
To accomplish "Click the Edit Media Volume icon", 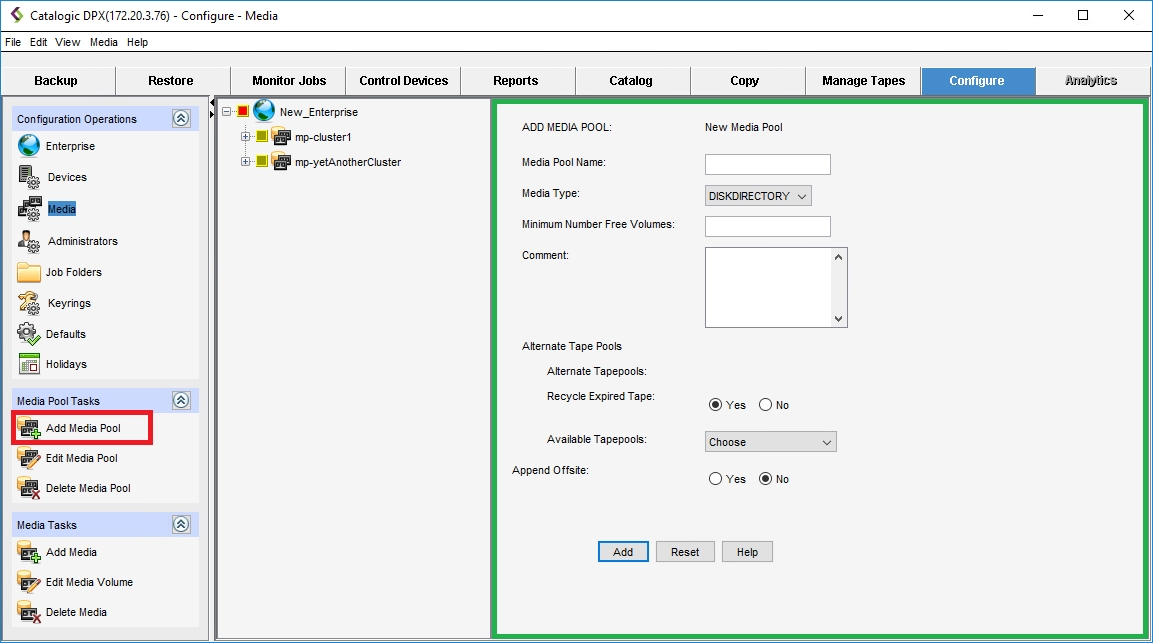I will (x=29, y=582).
